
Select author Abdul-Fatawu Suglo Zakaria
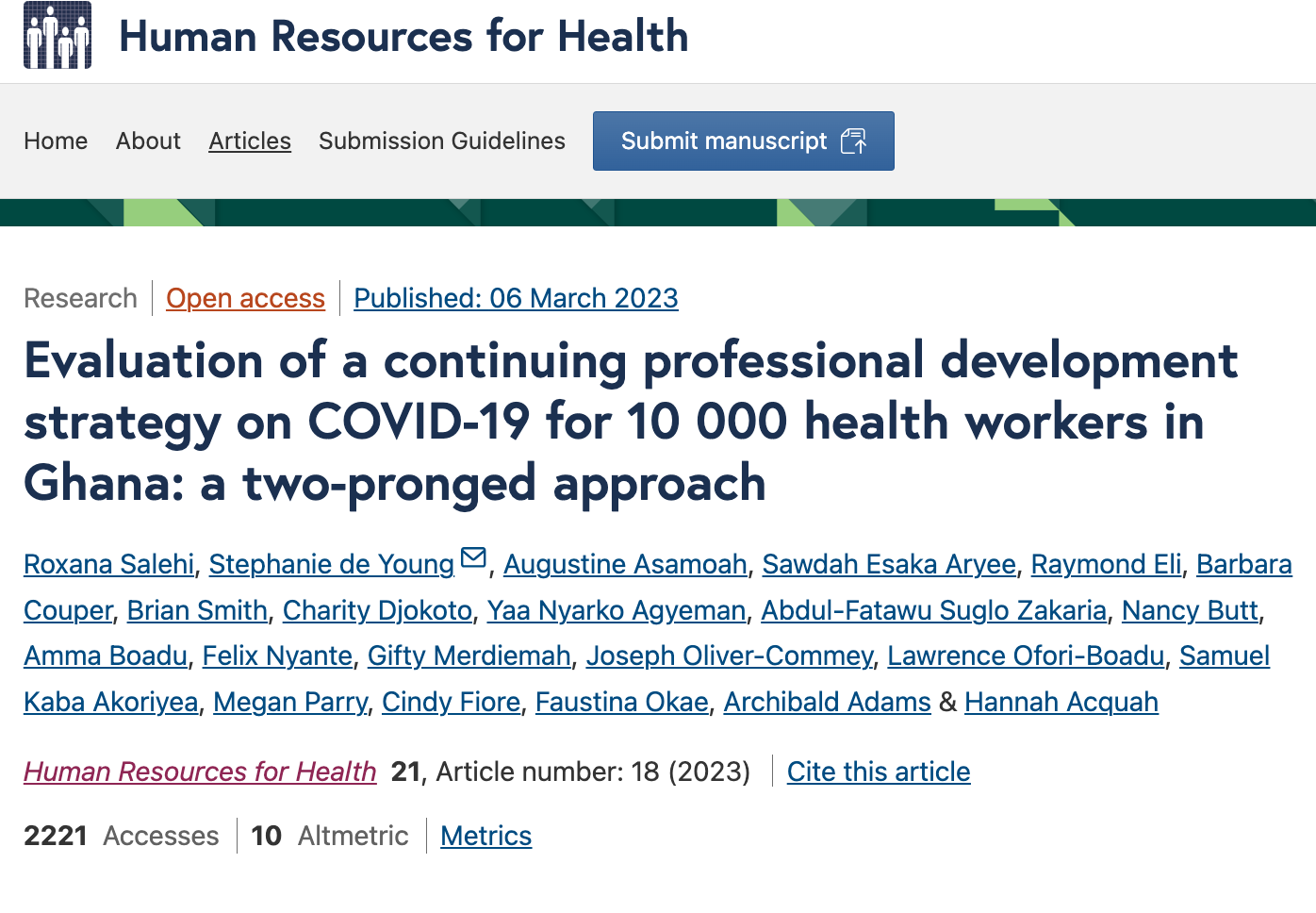pos(934,610)
